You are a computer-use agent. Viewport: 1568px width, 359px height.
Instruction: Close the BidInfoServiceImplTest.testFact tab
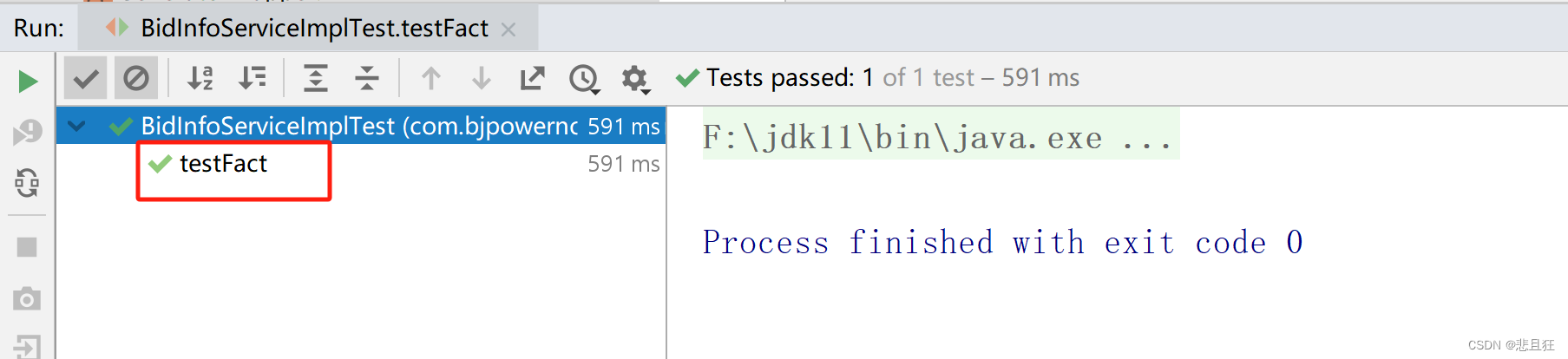[508, 29]
